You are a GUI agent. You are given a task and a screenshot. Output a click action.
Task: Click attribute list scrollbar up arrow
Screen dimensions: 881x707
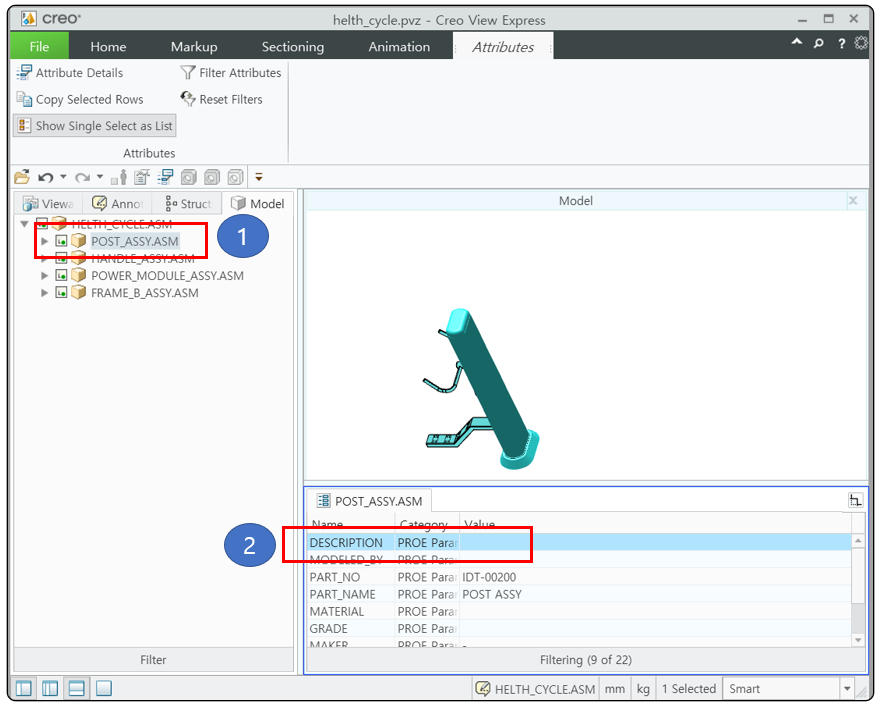point(858,541)
